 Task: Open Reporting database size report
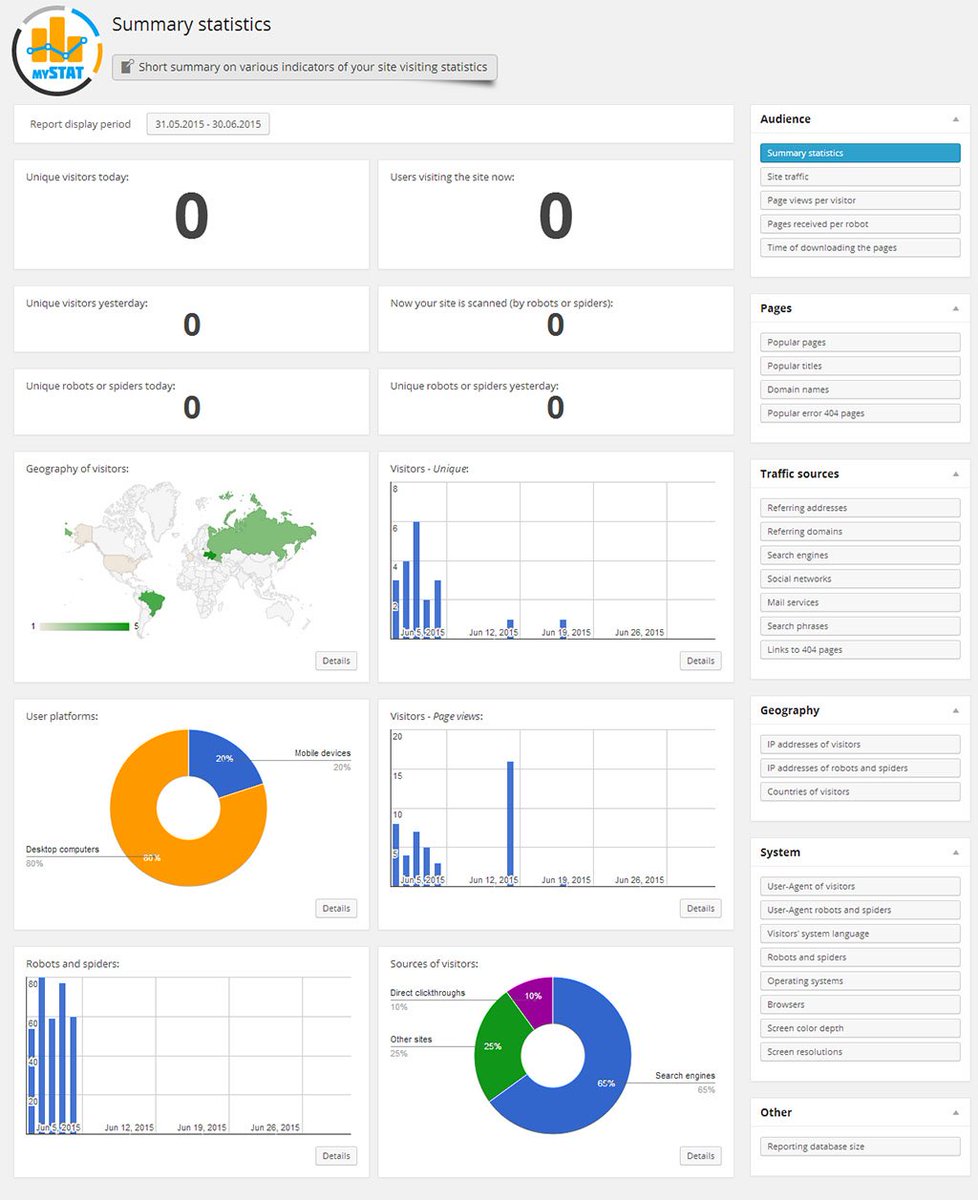(860, 1147)
